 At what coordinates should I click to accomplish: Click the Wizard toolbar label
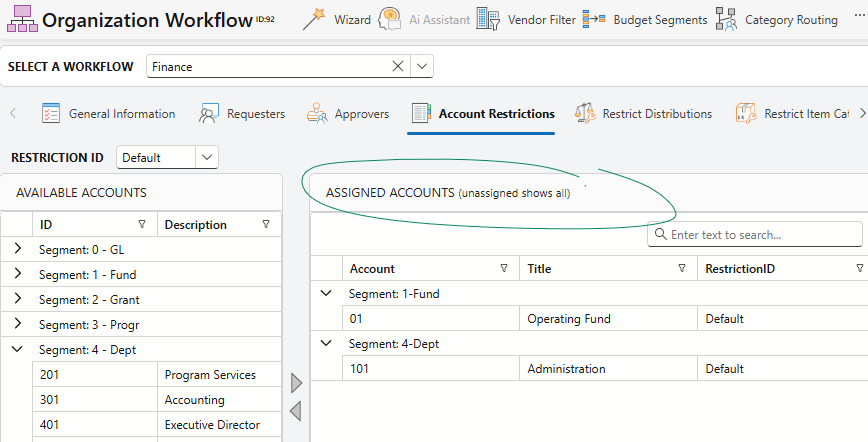tap(352, 20)
